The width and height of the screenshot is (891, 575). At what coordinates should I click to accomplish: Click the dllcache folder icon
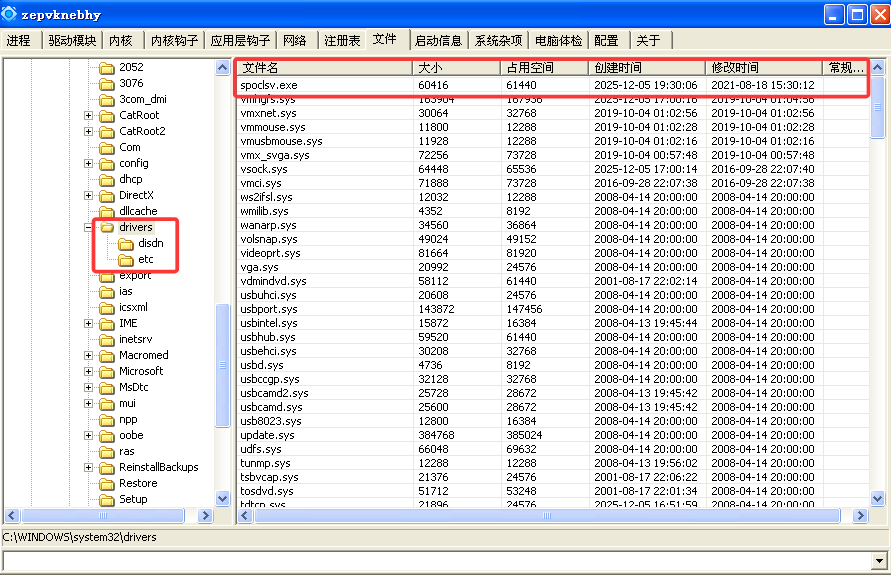(x=106, y=212)
